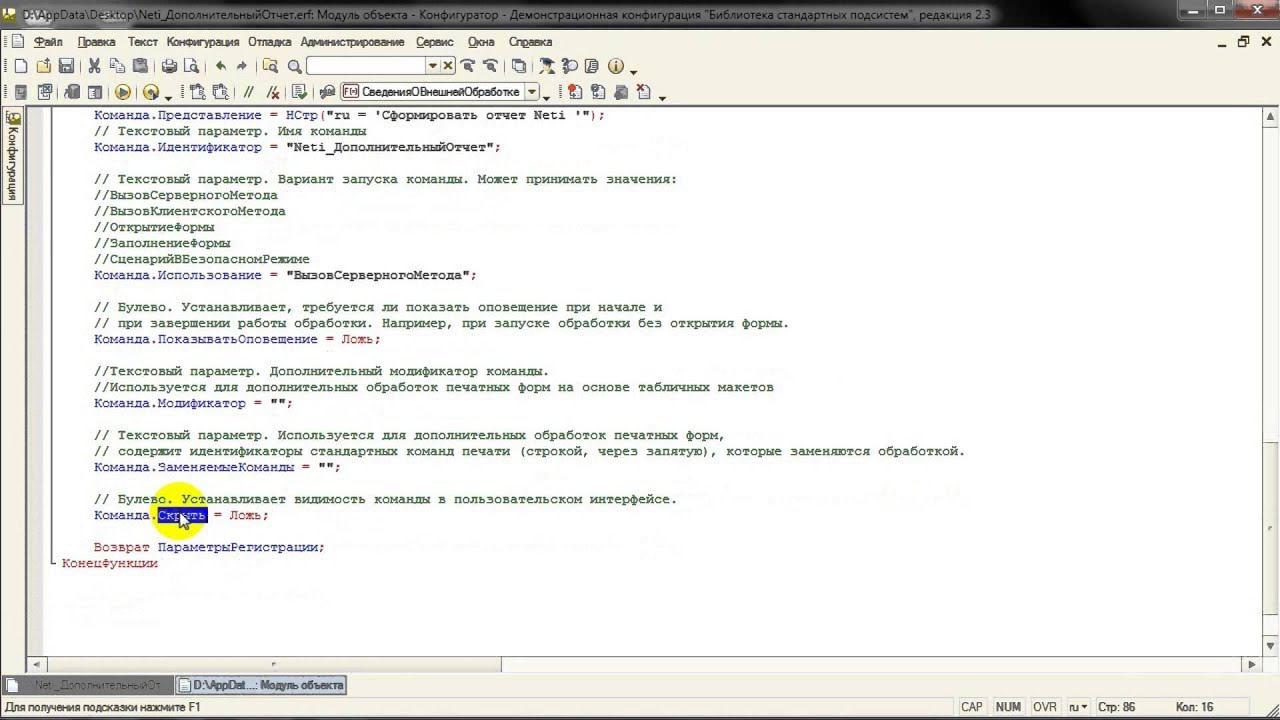Expand the СведенияОВнешнейОбработке procedure dropdown
Screen dimensions: 1280x720
533,92
